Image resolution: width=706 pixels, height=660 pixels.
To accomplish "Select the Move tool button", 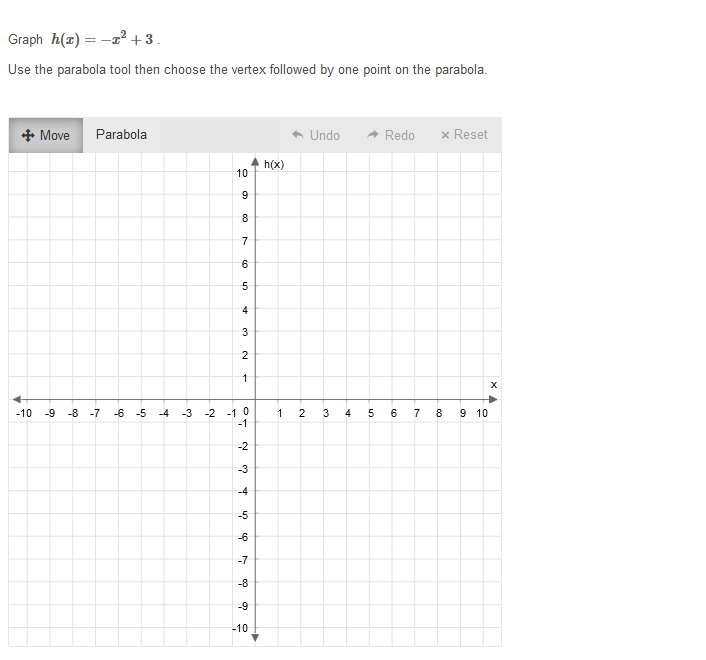I will [x=46, y=135].
